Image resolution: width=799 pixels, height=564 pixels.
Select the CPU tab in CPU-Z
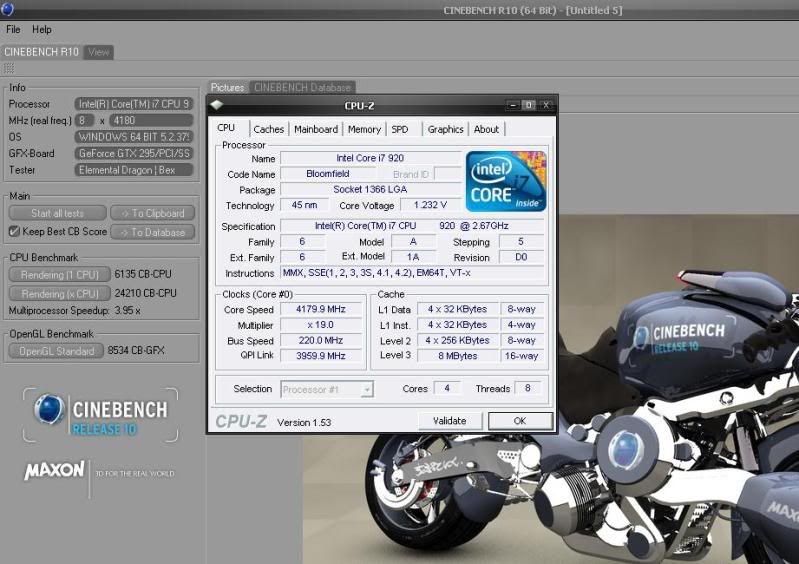[x=226, y=128]
